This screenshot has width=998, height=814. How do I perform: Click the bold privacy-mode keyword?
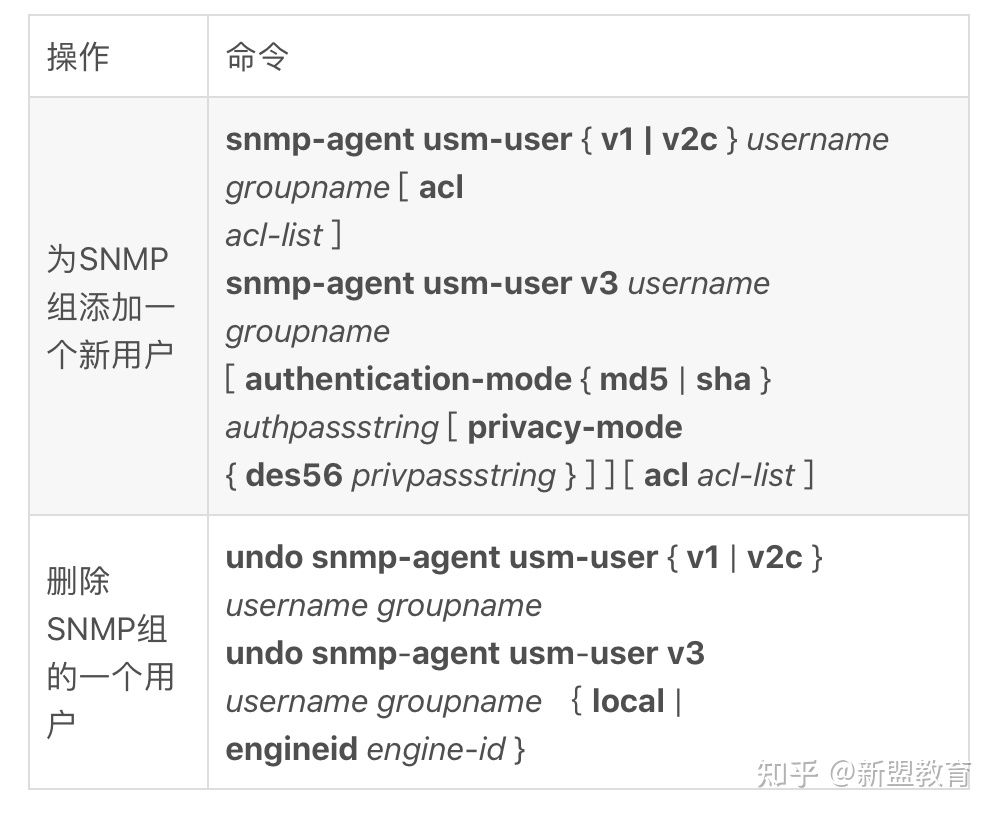click(575, 427)
